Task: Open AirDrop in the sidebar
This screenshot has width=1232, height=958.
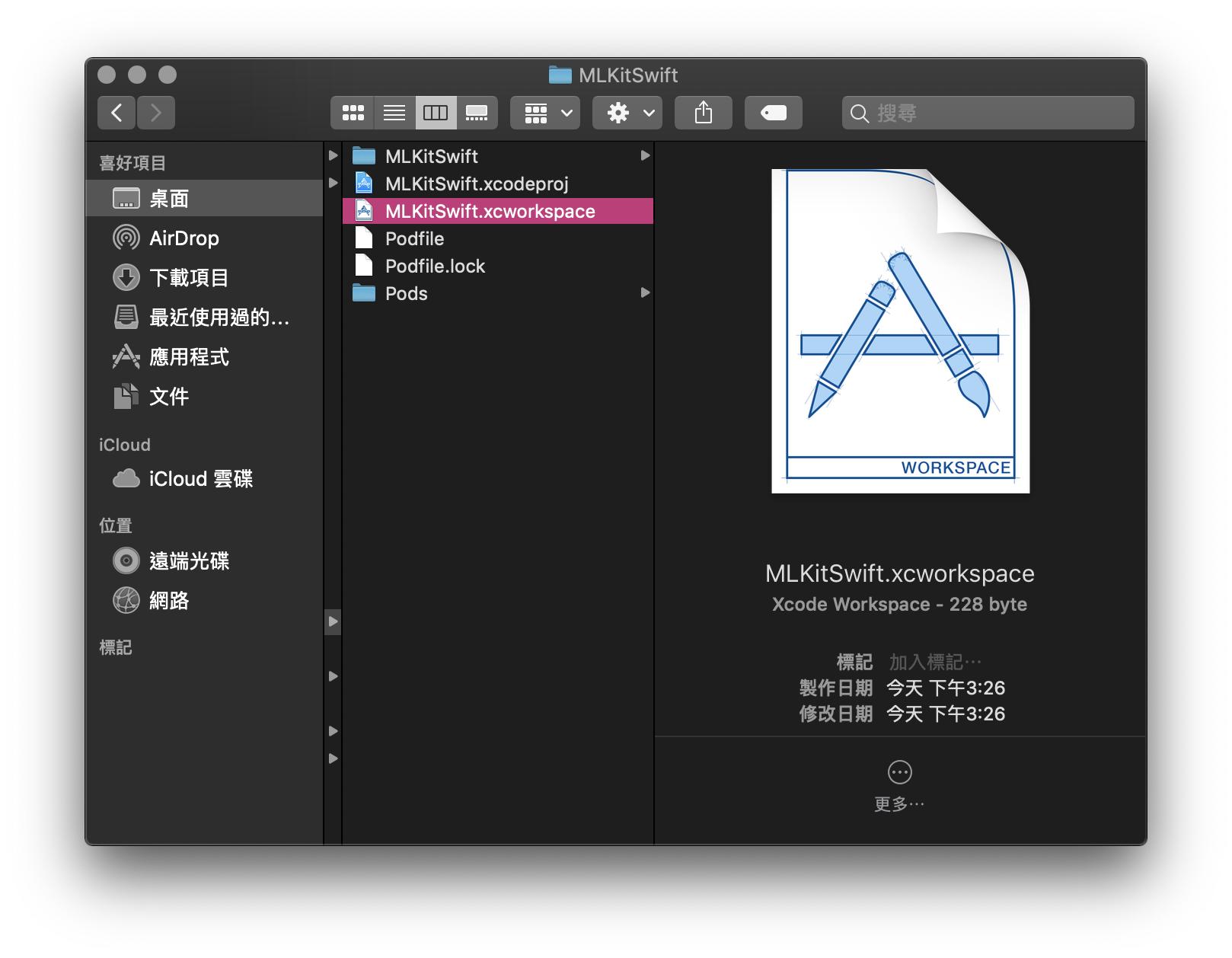Action: 205,238
